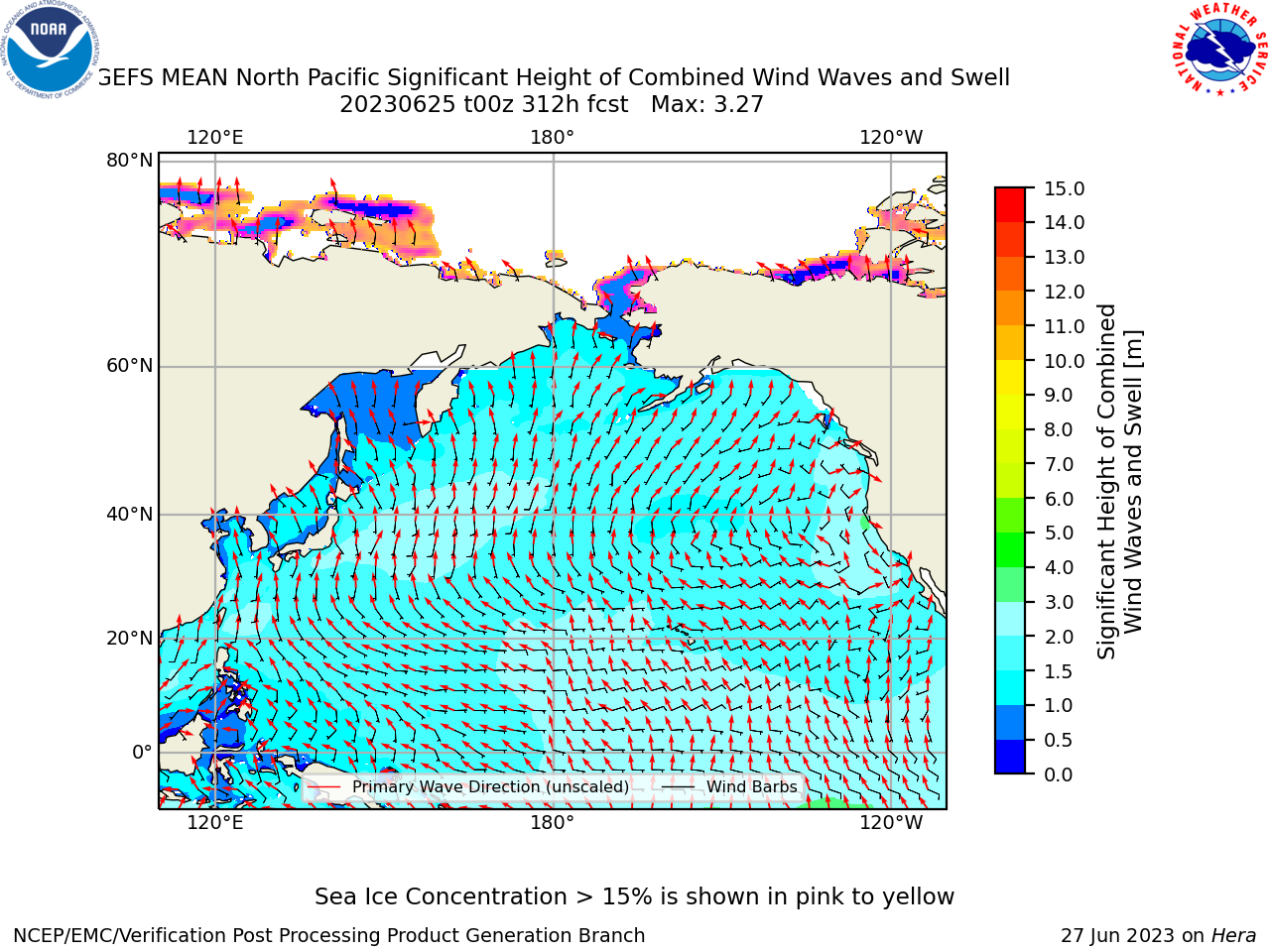Click the 'Max: 3.27' value
The width and height of the screenshot is (1270, 952).
(707, 104)
